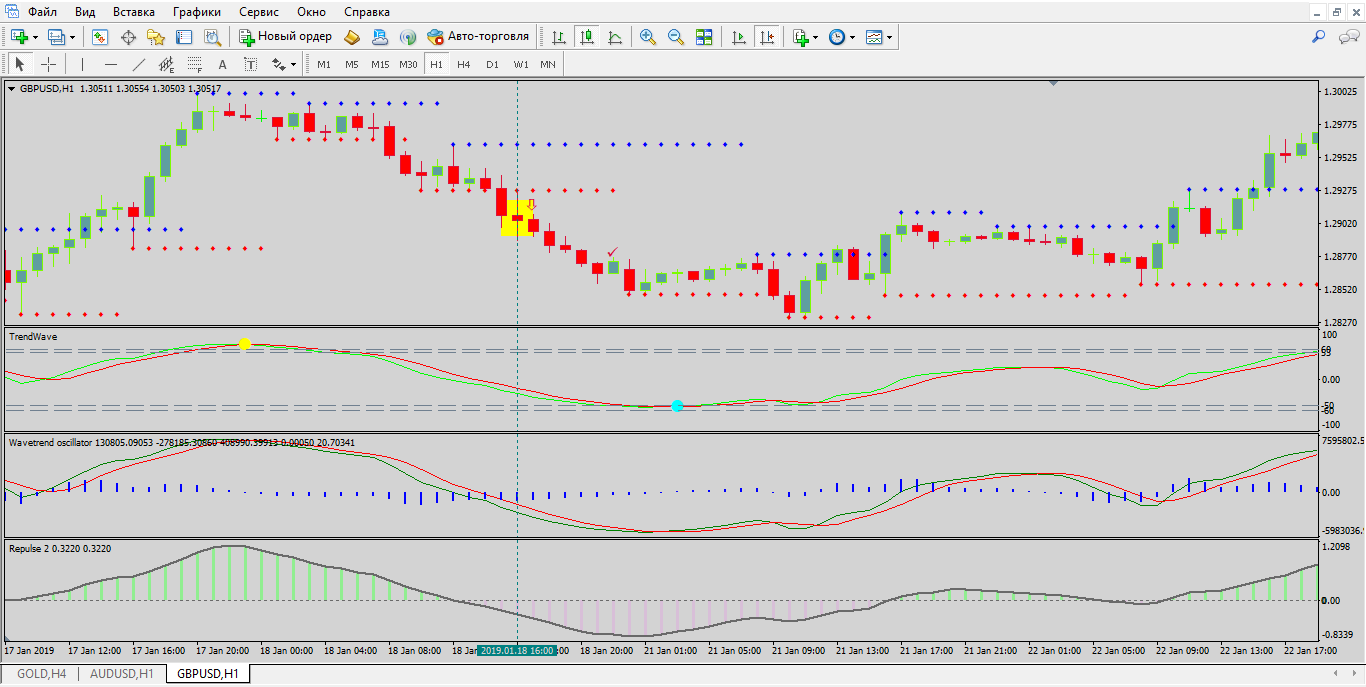
Task: Show the Terminal panel icon
Action: click(x=184, y=37)
